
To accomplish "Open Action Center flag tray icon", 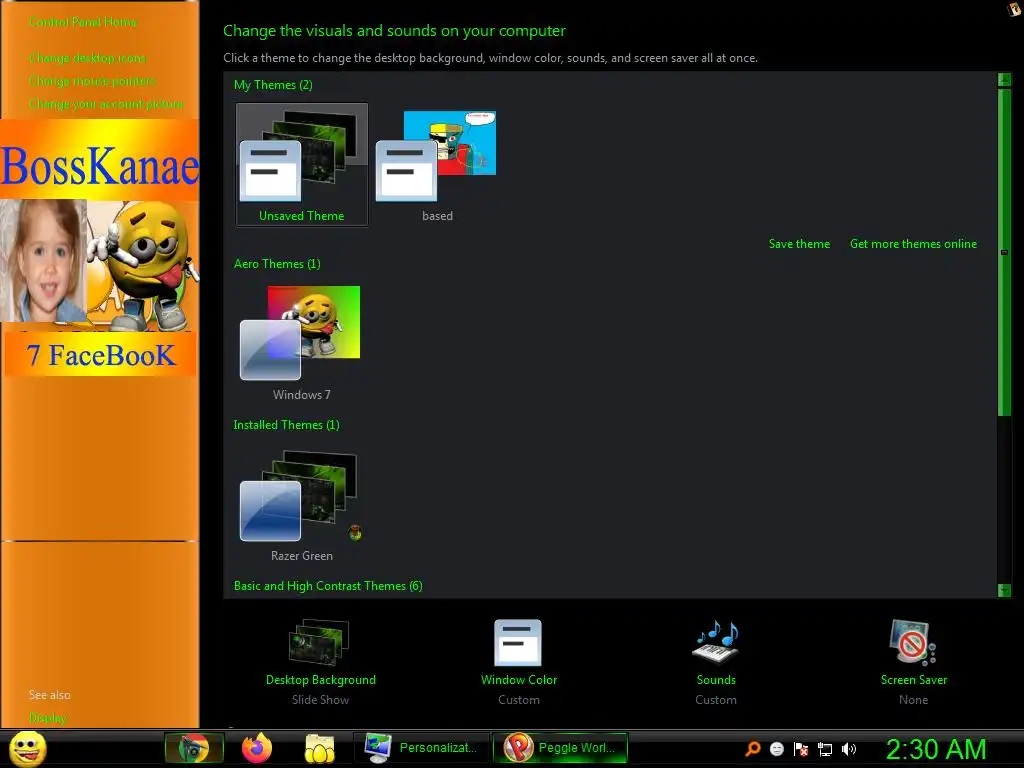I will [x=801, y=748].
